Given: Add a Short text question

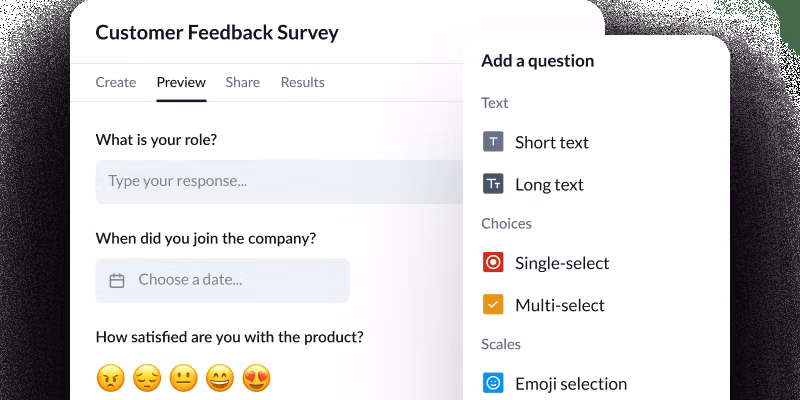Looking at the screenshot, I should click(551, 142).
